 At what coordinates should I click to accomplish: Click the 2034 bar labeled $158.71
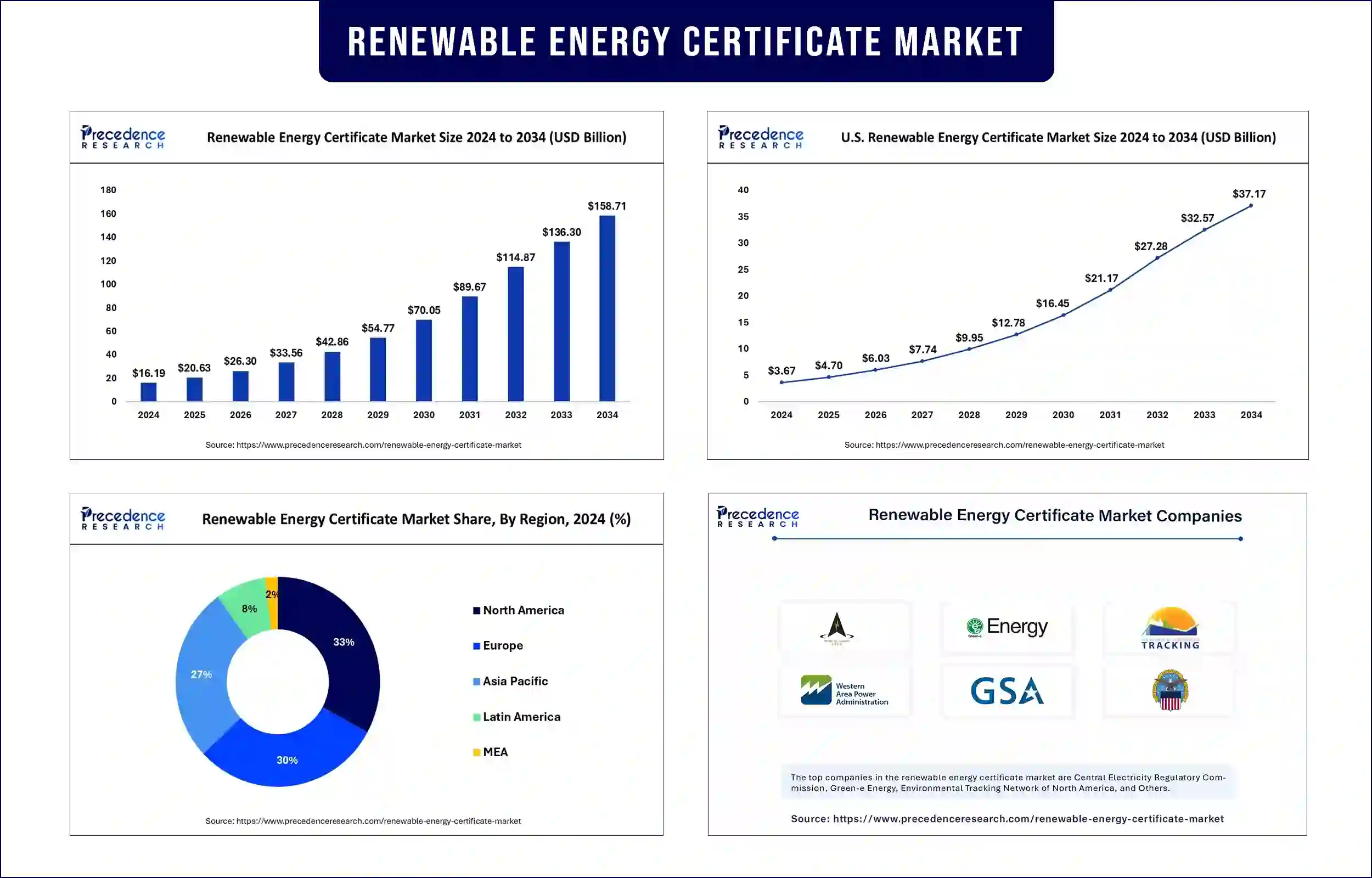pos(607,308)
